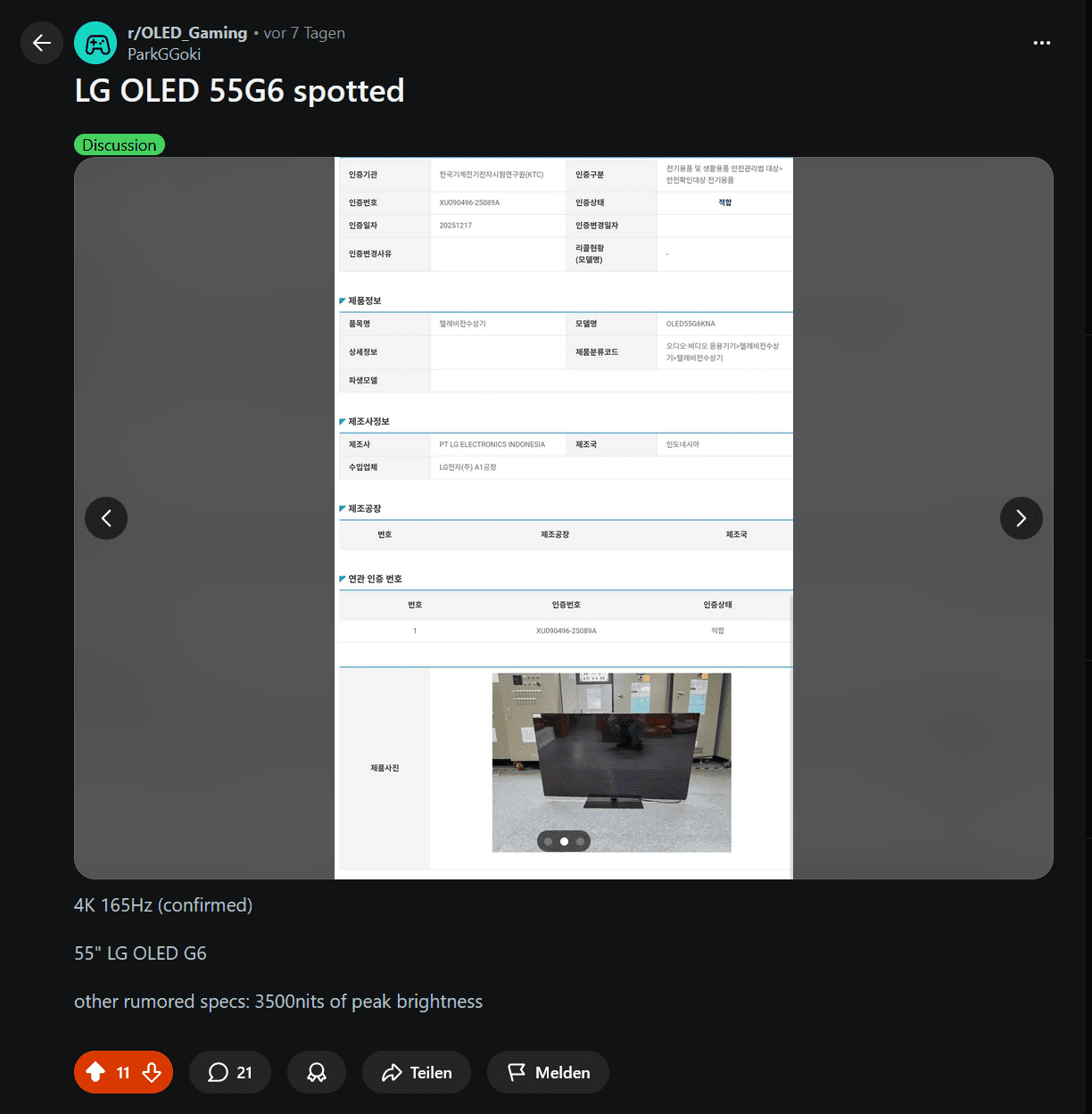Screen dimensions: 1092x1114
Task: Downvote the post
Action: tap(152, 1072)
